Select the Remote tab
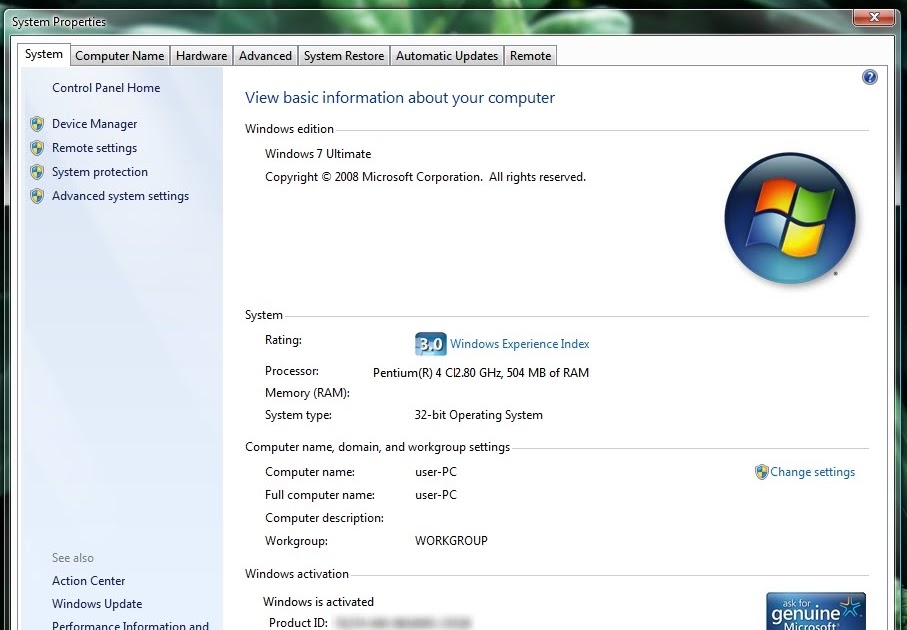The height and width of the screenshot is (630, 907). [x=530, y=55]
